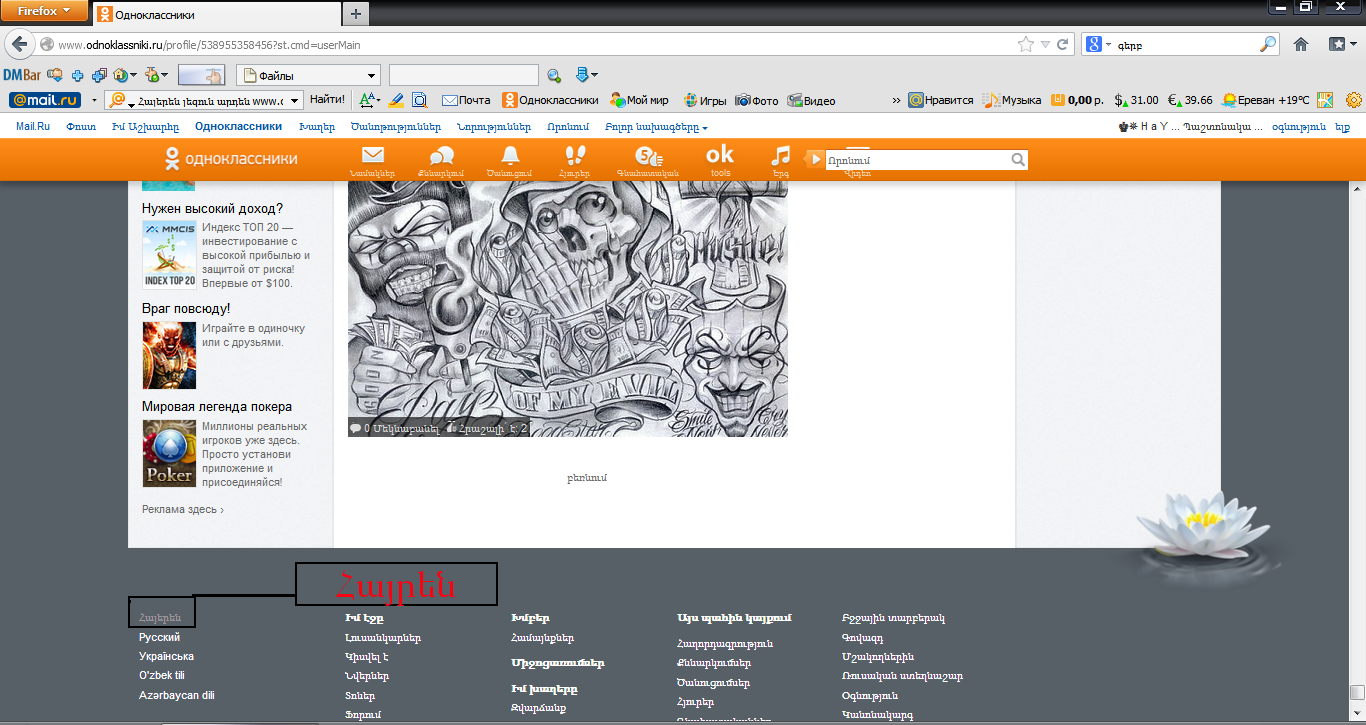Viewport: 1366px width, 725px height.
Task: Expand the Mail.Ru portal projects dropdown
Action: coord(655,127)
